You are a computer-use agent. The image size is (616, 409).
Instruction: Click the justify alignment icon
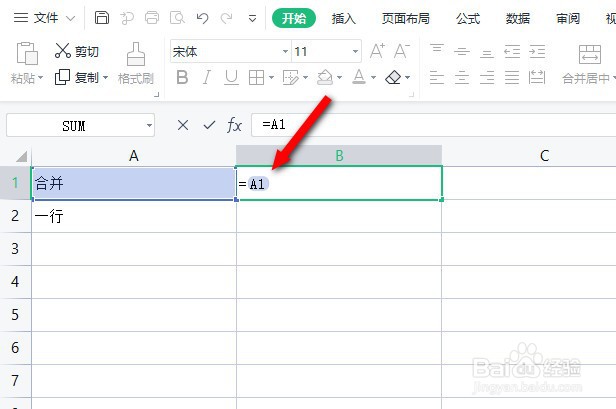pyautogui.click(x=512, y=77)
